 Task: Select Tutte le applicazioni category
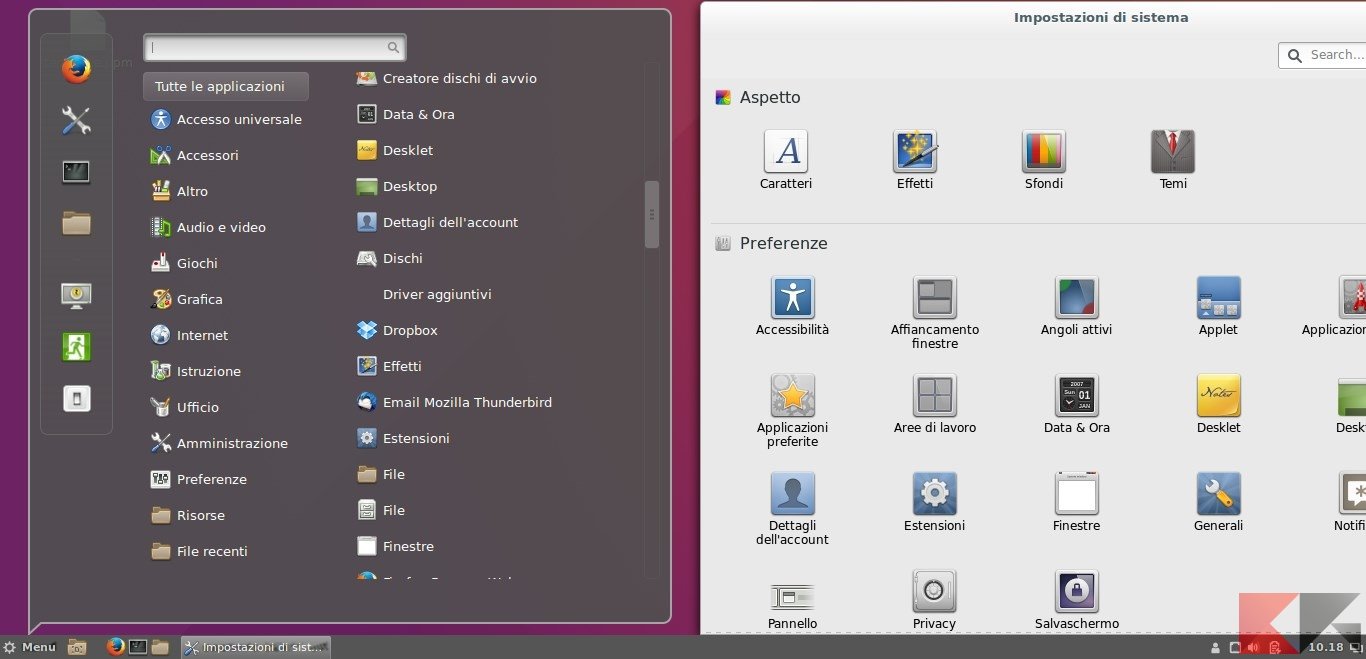pyautogui.click(x=225, y=87)
